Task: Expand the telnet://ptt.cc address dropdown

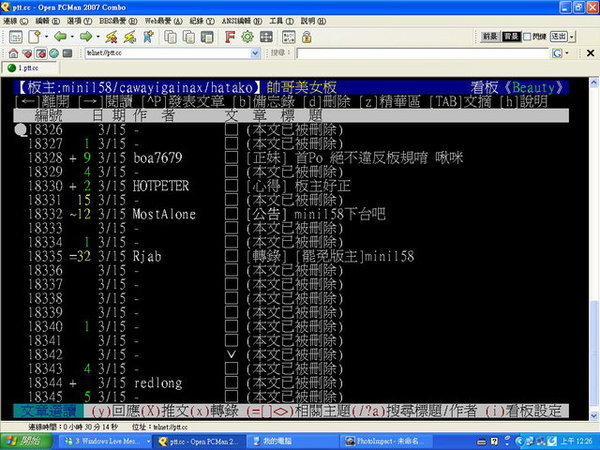Action: coord(256,53)
